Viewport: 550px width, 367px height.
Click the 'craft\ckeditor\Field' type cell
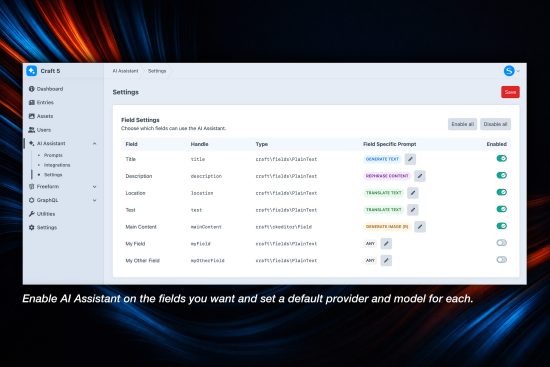[x=283, y=227]
